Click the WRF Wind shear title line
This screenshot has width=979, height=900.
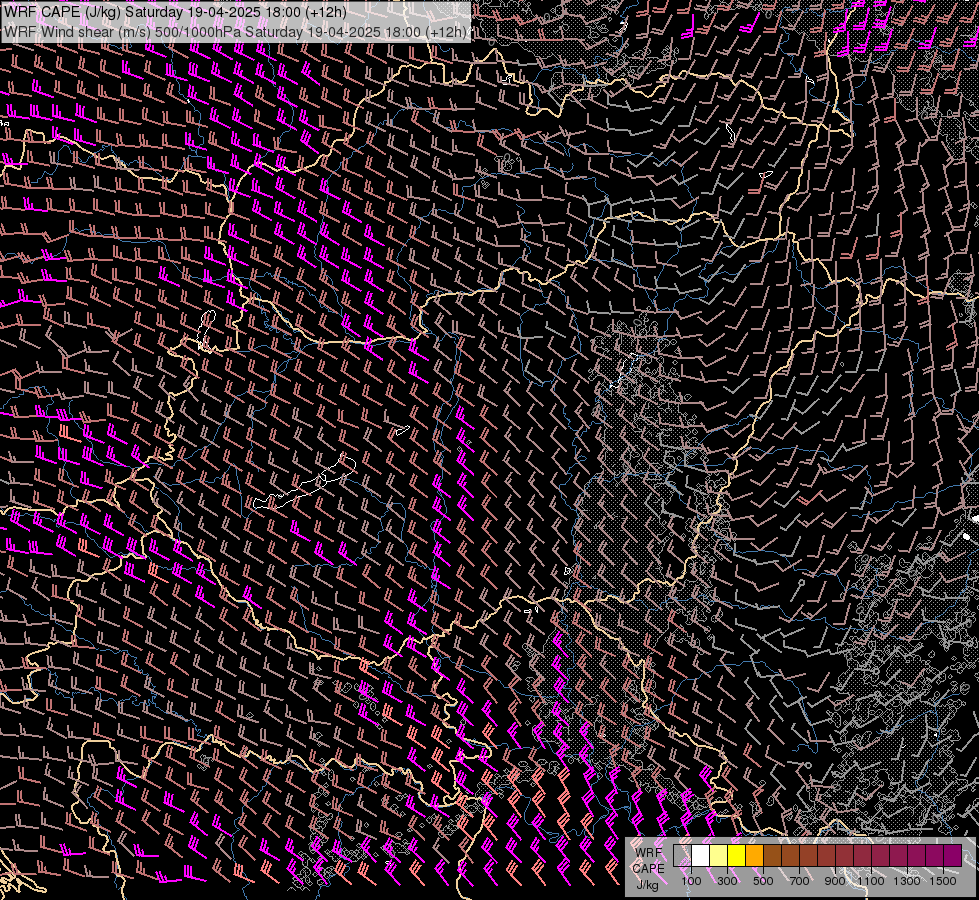click(x=235, y=32)
